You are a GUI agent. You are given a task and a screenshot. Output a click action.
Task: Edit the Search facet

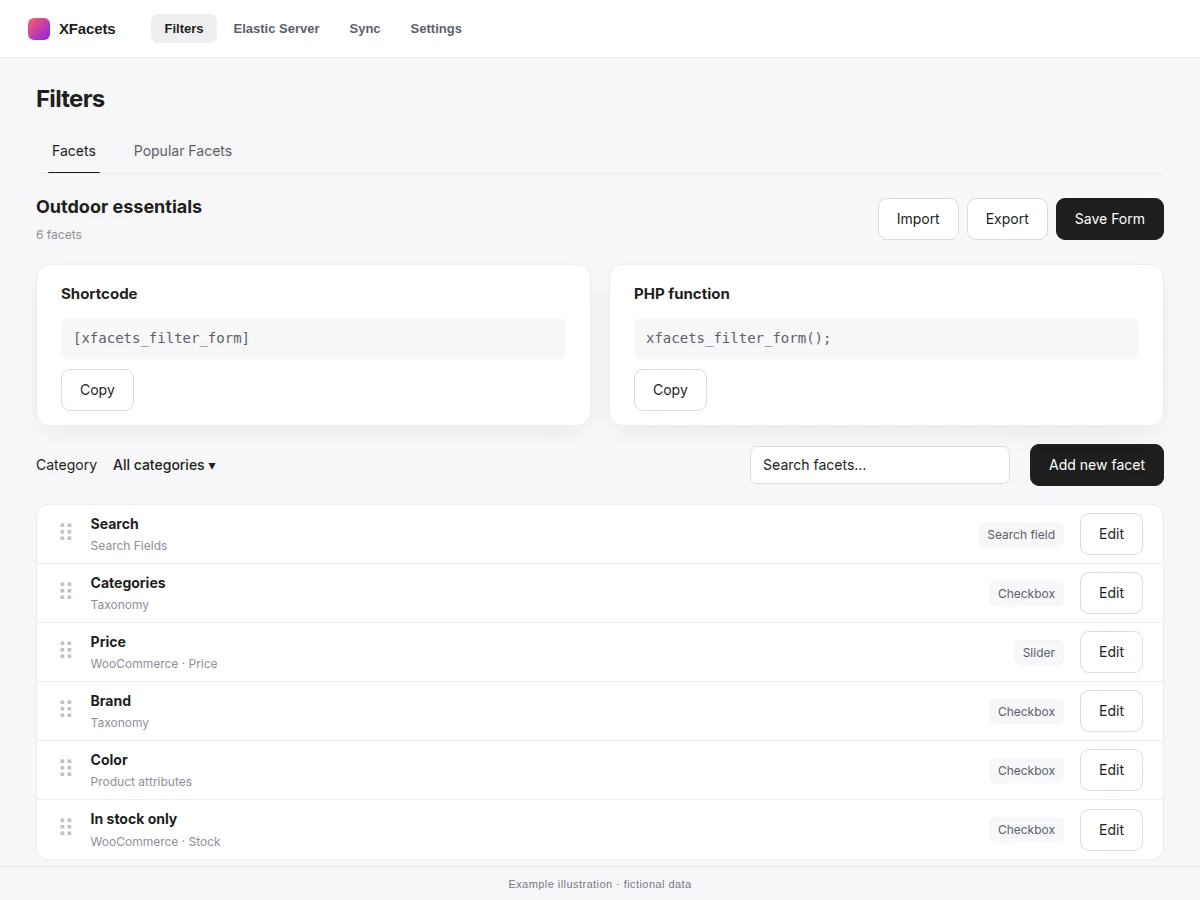[1111, 534]
